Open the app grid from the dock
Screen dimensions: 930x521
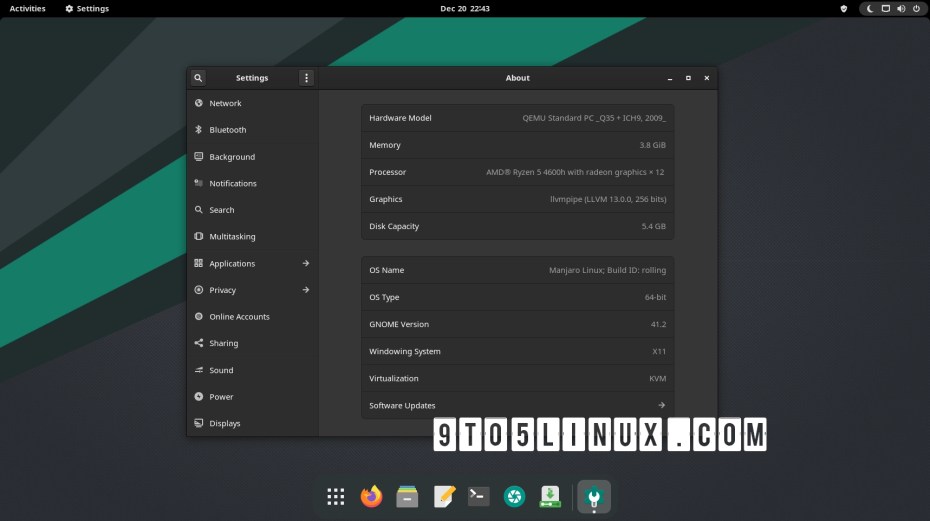pos(336,497)
